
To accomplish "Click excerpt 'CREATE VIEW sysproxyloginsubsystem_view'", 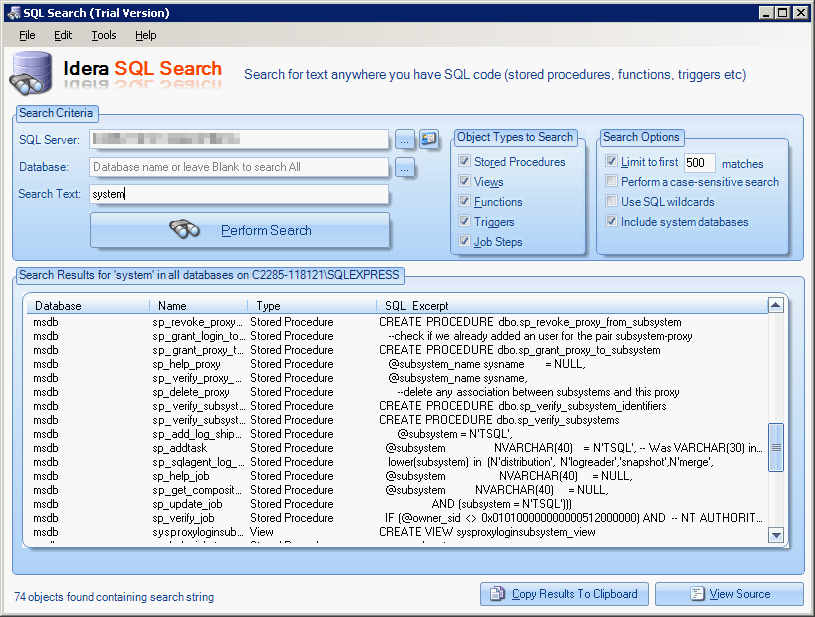I will pos(487,533).
